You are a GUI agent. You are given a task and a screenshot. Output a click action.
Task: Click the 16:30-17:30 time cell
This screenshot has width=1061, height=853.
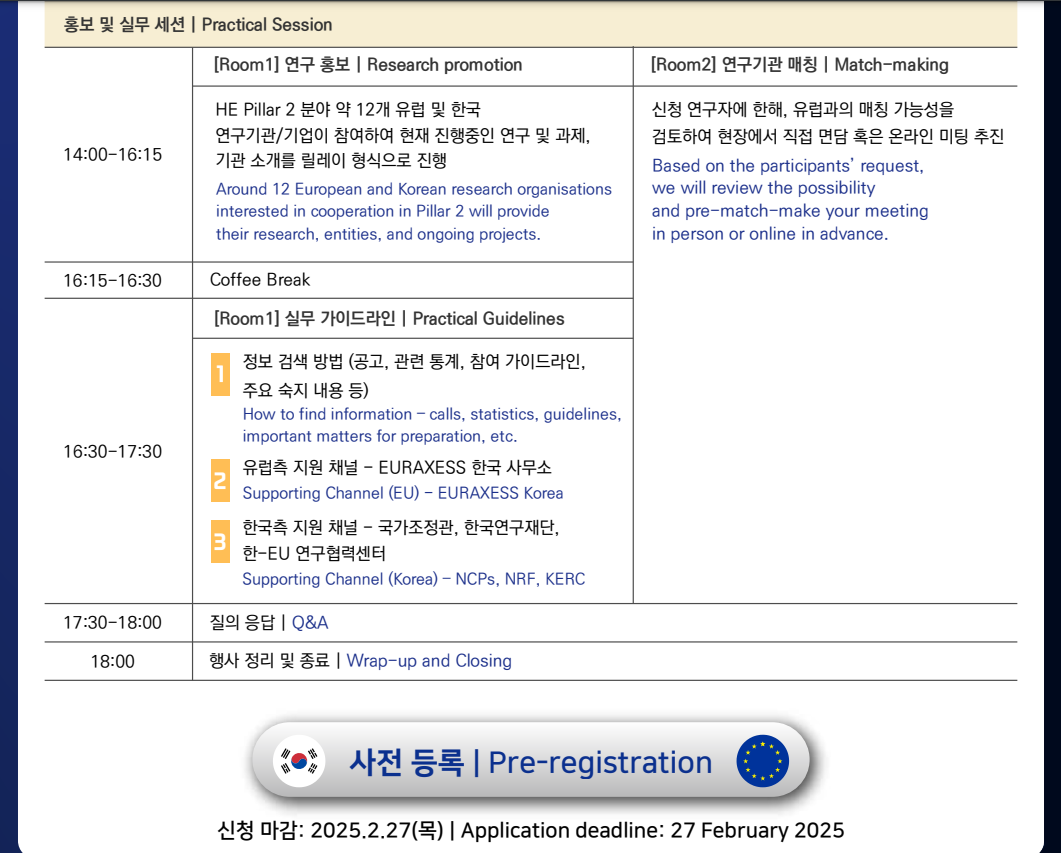click(x=112, y=452)
